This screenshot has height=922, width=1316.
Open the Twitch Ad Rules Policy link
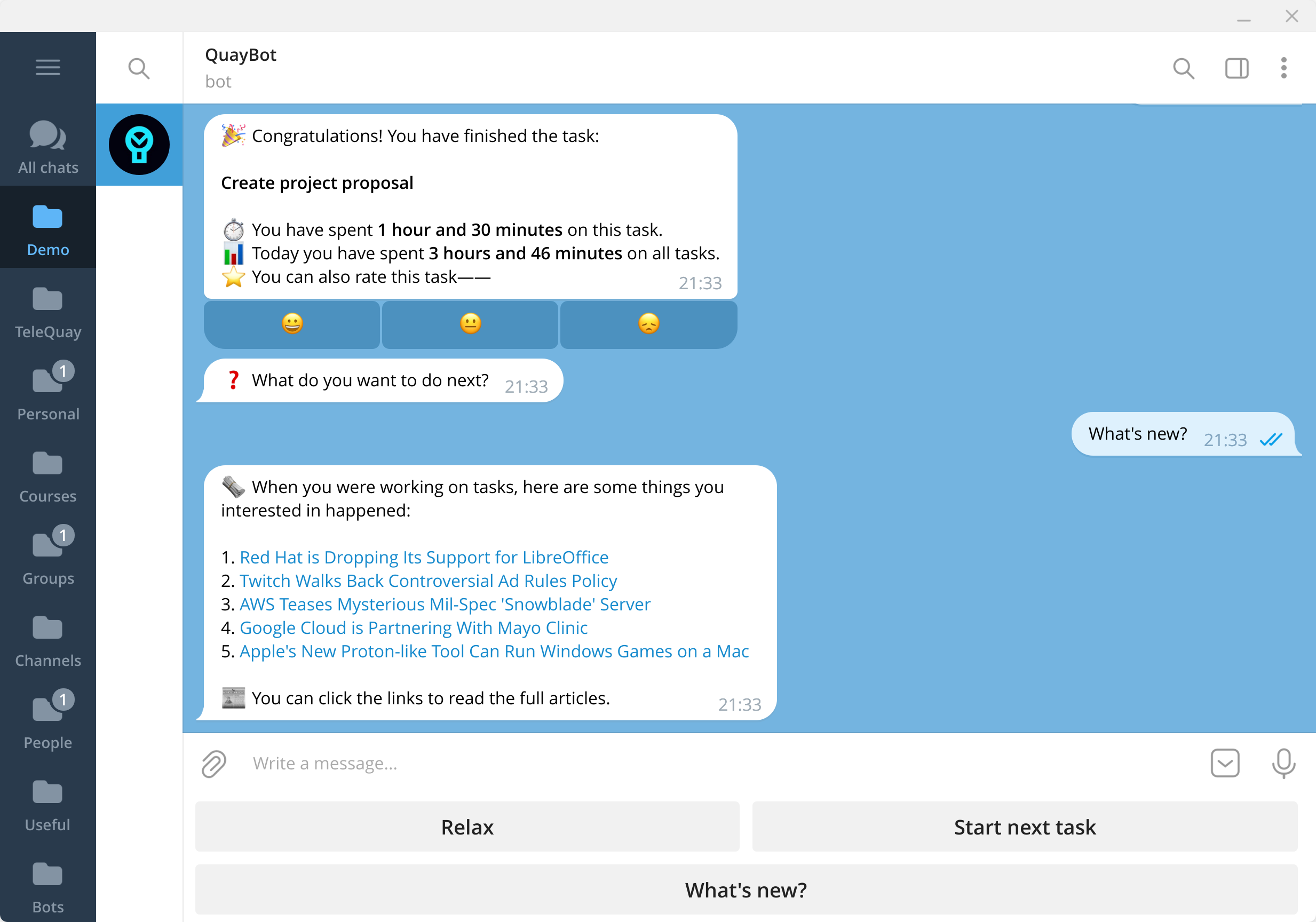428,581
